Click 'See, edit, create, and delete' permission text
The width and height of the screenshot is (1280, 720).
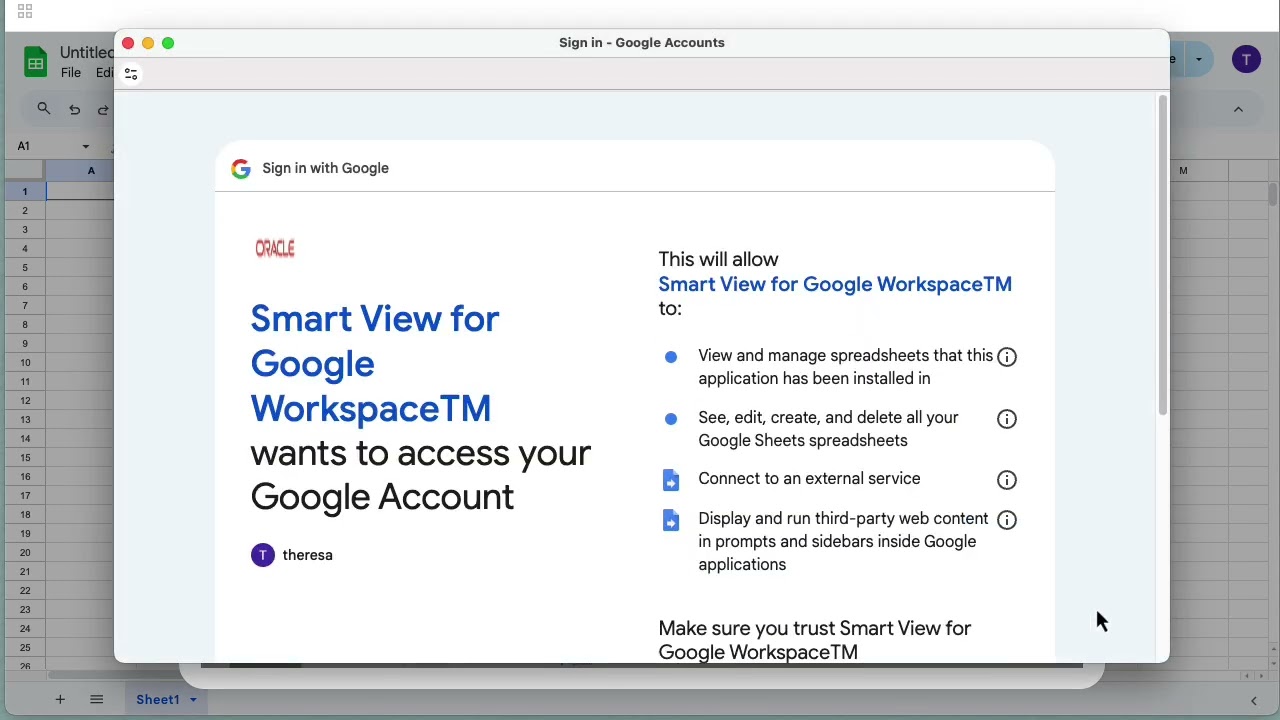[x=828, y=429]
